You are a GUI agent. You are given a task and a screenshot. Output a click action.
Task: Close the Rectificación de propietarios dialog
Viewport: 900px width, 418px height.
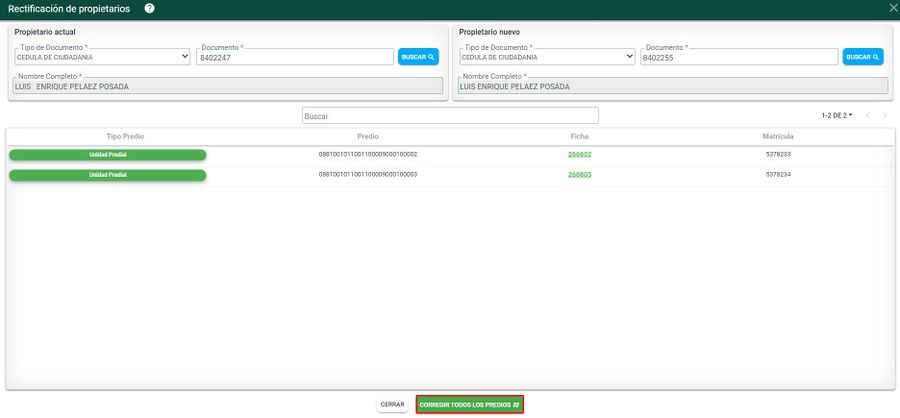[892, 8]
